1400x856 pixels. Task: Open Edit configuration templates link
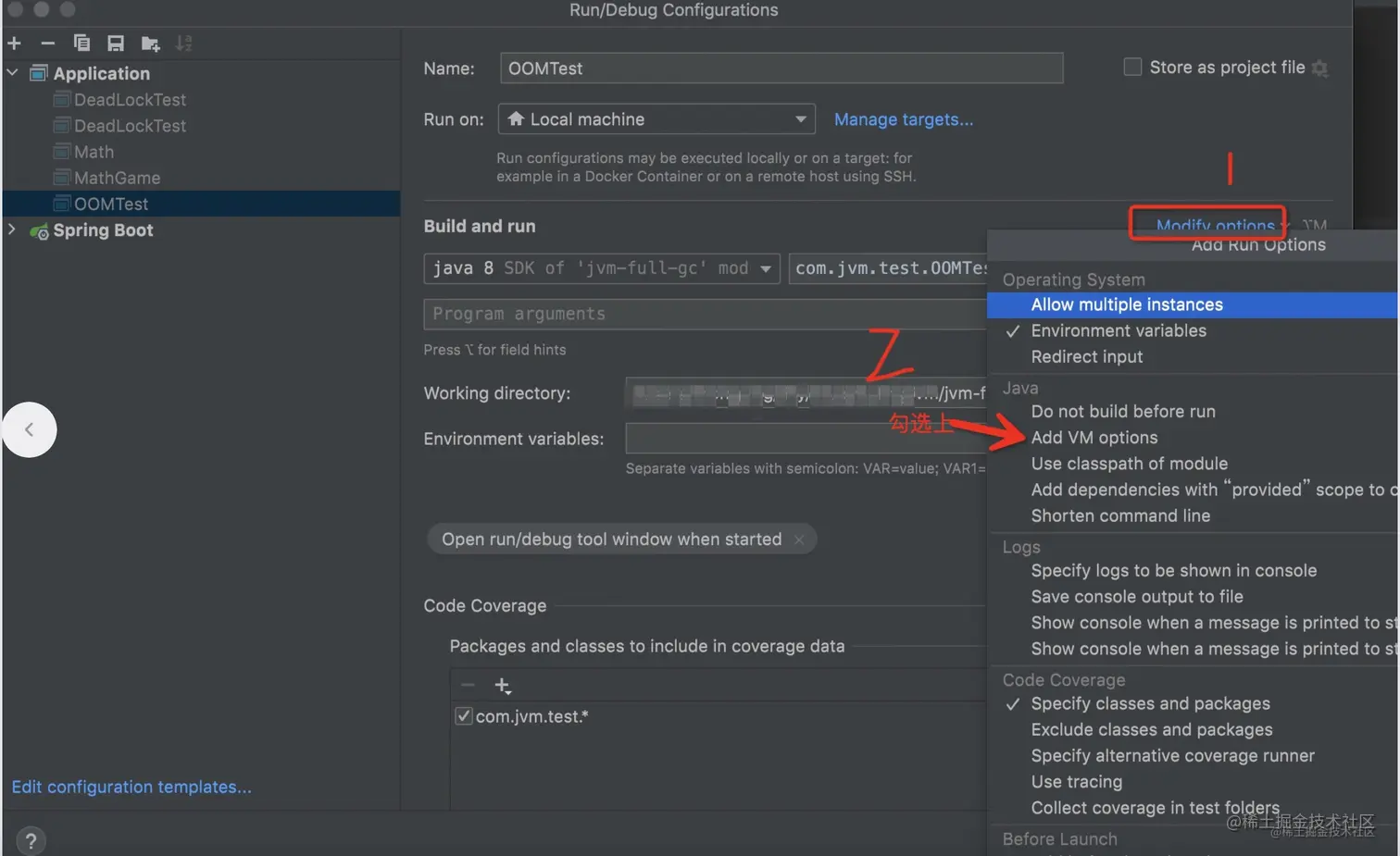coord(131,787)
